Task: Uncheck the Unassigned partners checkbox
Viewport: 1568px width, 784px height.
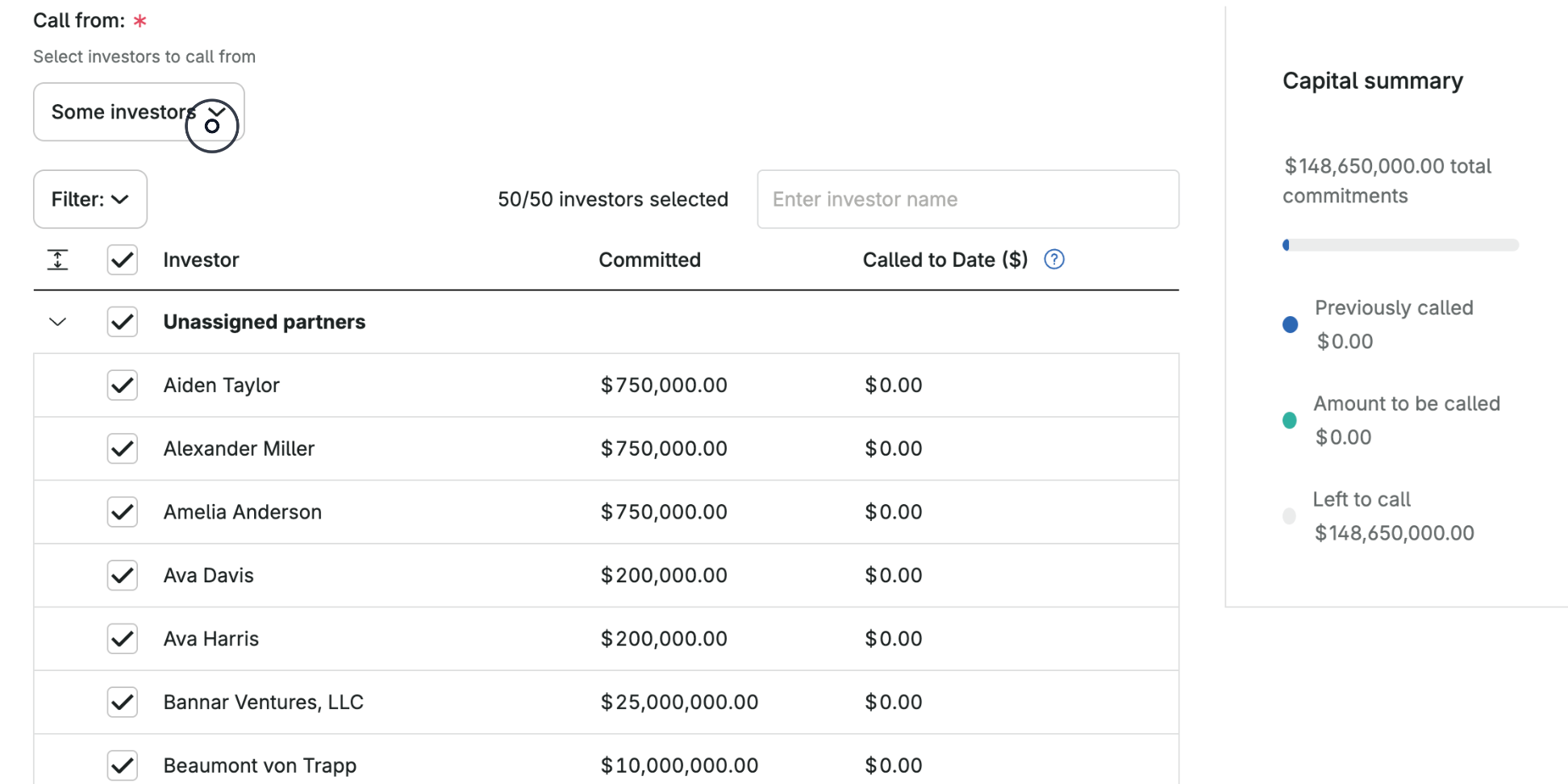Action: (x=122, y=321)
